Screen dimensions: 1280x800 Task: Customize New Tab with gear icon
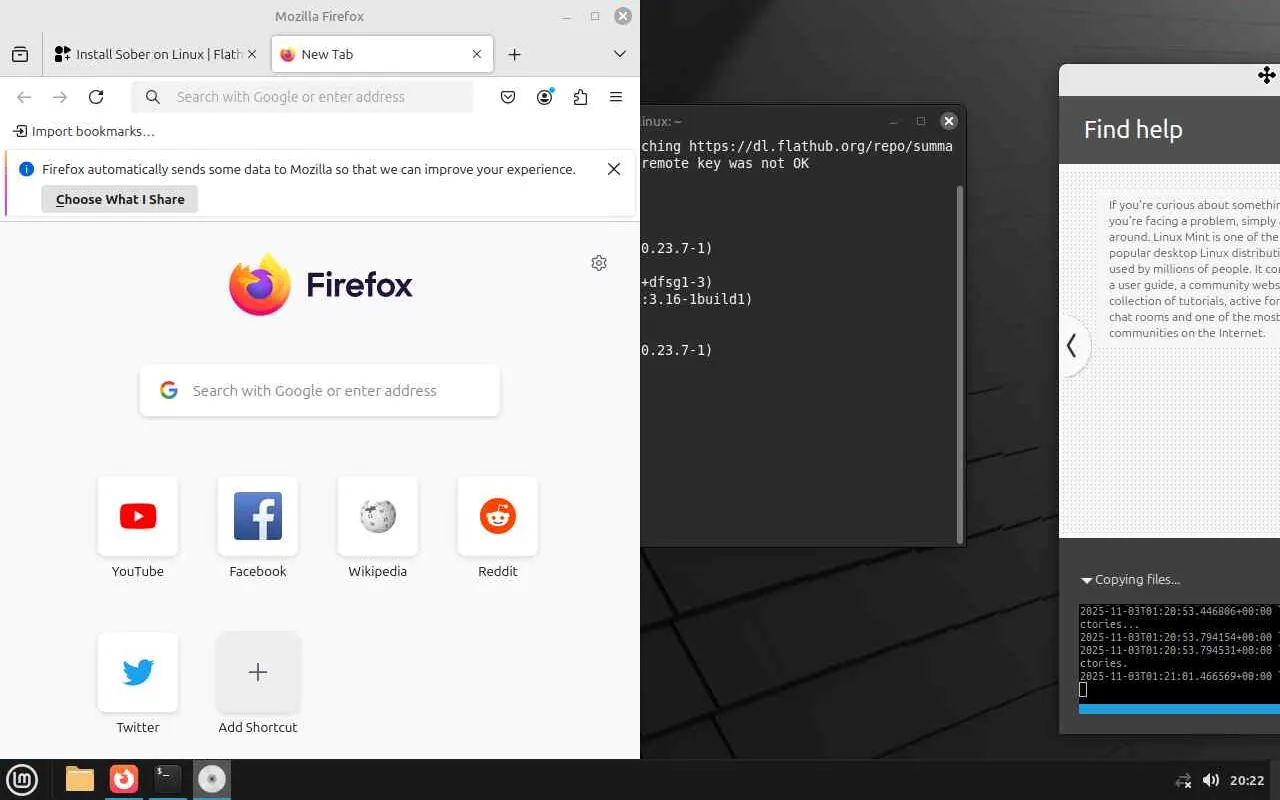[x=599, y=263]
